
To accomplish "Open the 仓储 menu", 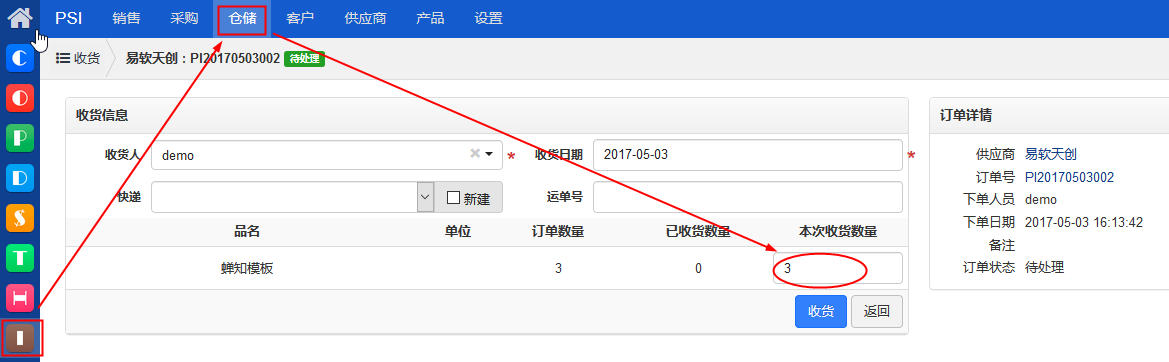I will tap(242, 19).
